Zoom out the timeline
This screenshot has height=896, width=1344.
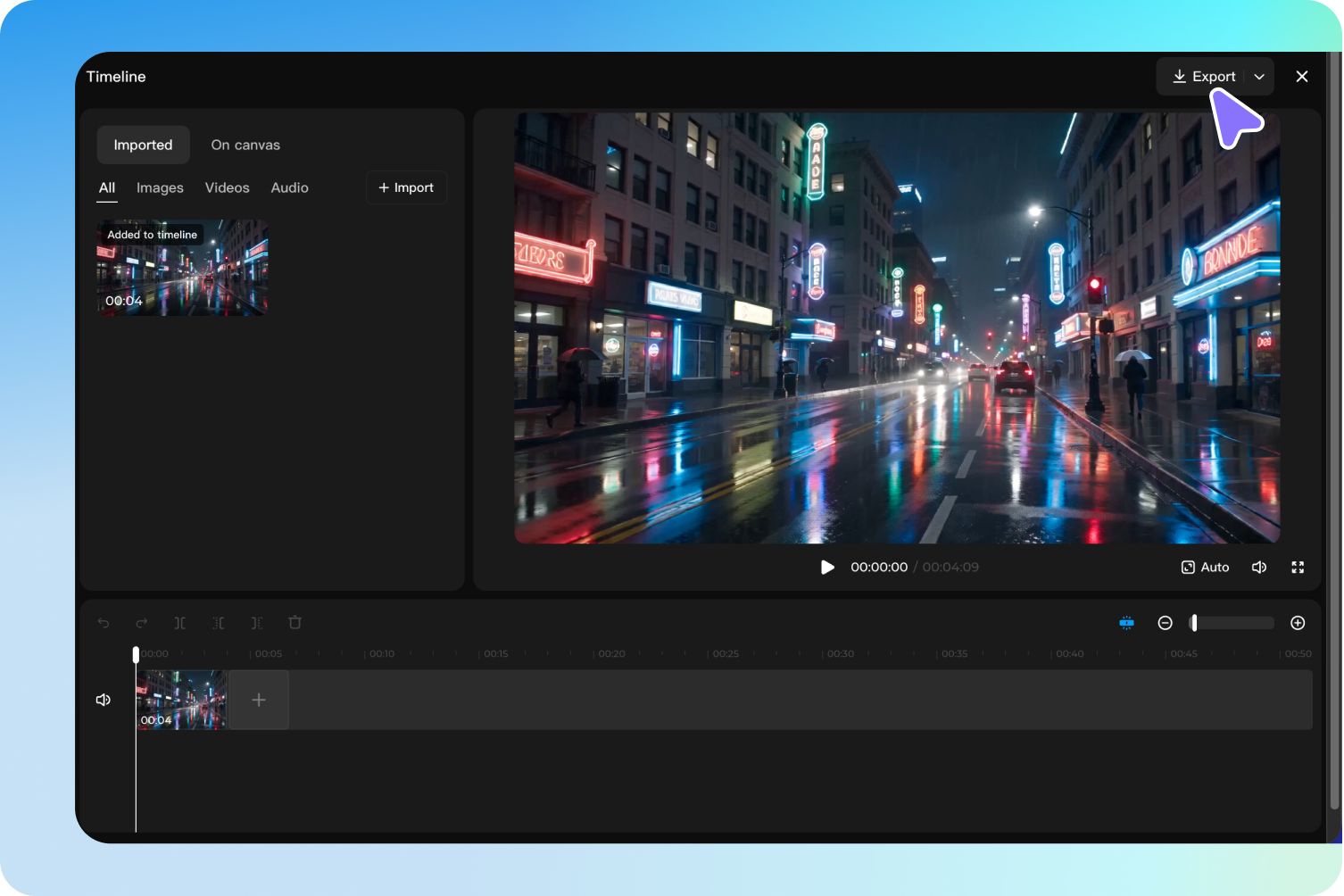coord(1165,623)
